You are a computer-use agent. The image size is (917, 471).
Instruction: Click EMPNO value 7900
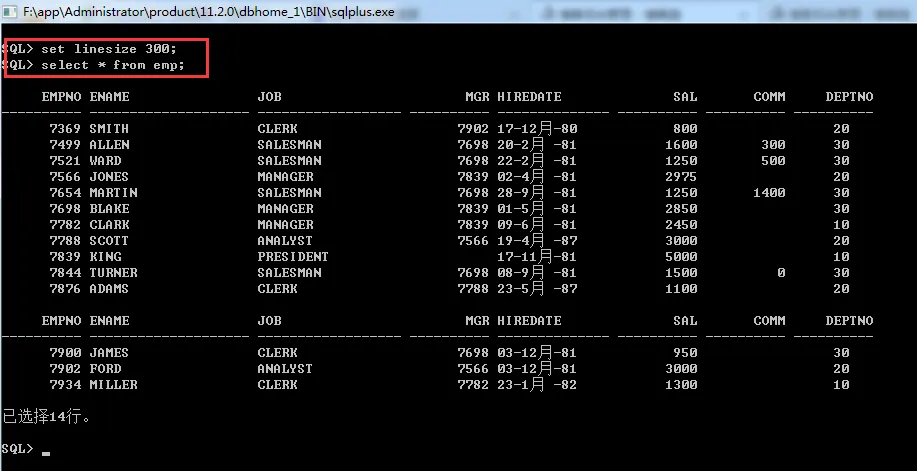pyautogui.click(x=66, y=353)
